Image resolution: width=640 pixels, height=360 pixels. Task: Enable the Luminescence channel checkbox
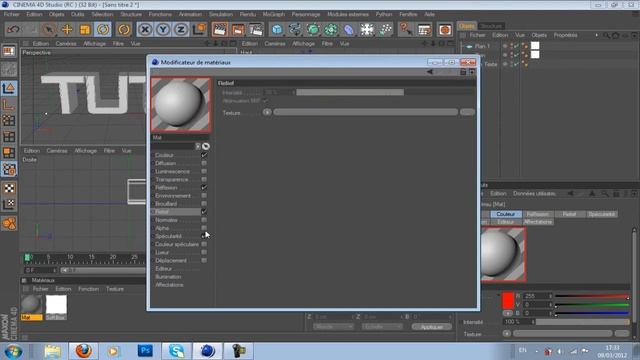click(x=204, y=171)
